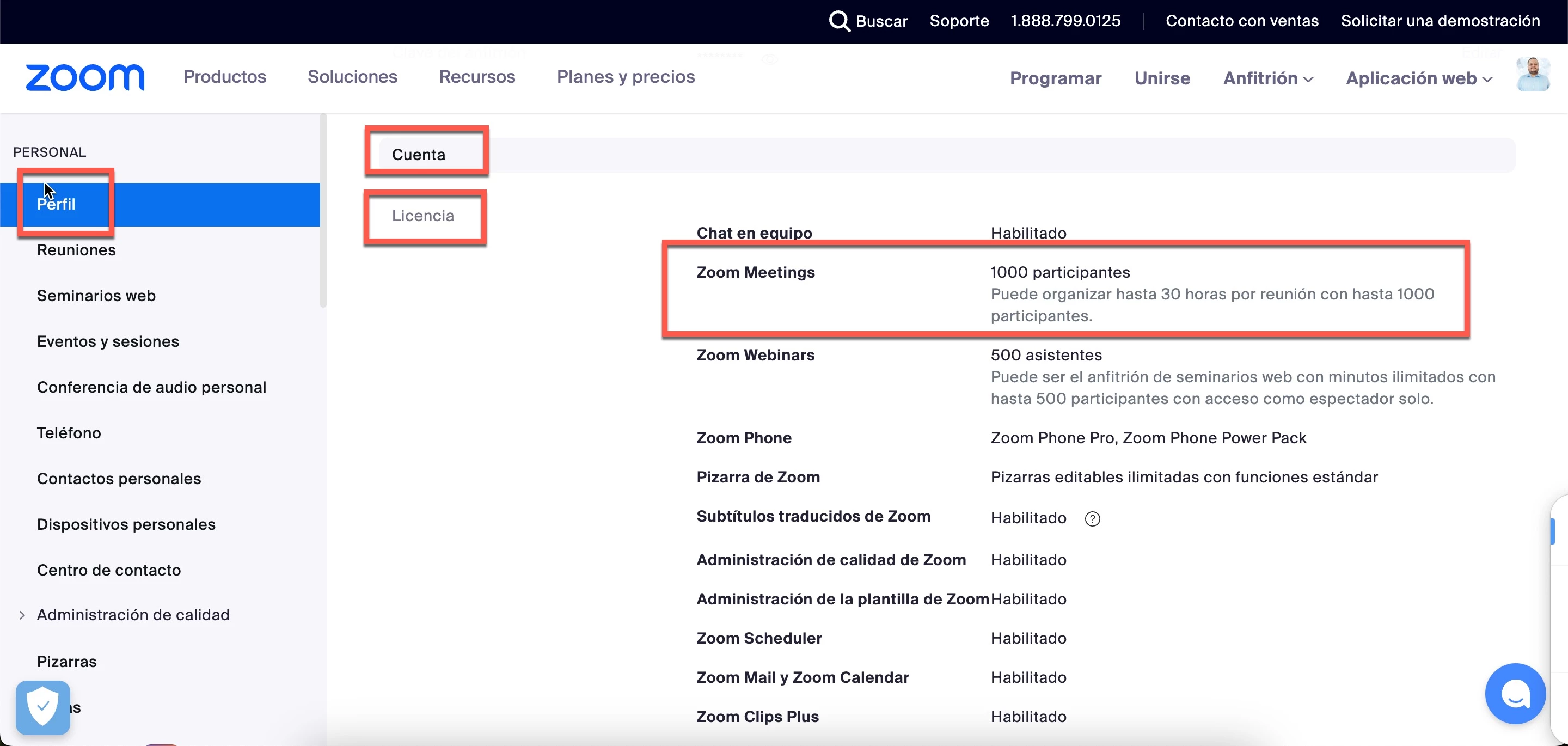1568x746 pixels.
Task: Click the Zoom logo
Action: coord(84,77)
